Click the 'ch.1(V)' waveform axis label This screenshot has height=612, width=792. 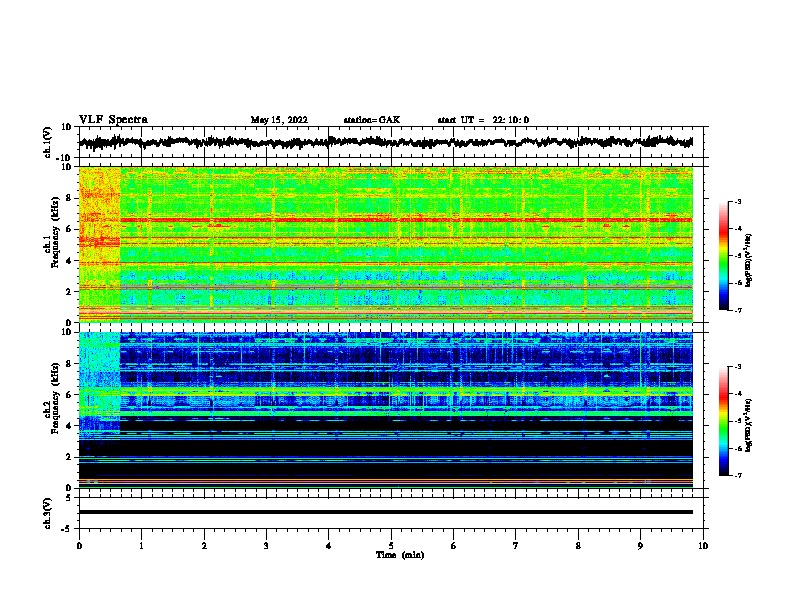pos(48,142)
